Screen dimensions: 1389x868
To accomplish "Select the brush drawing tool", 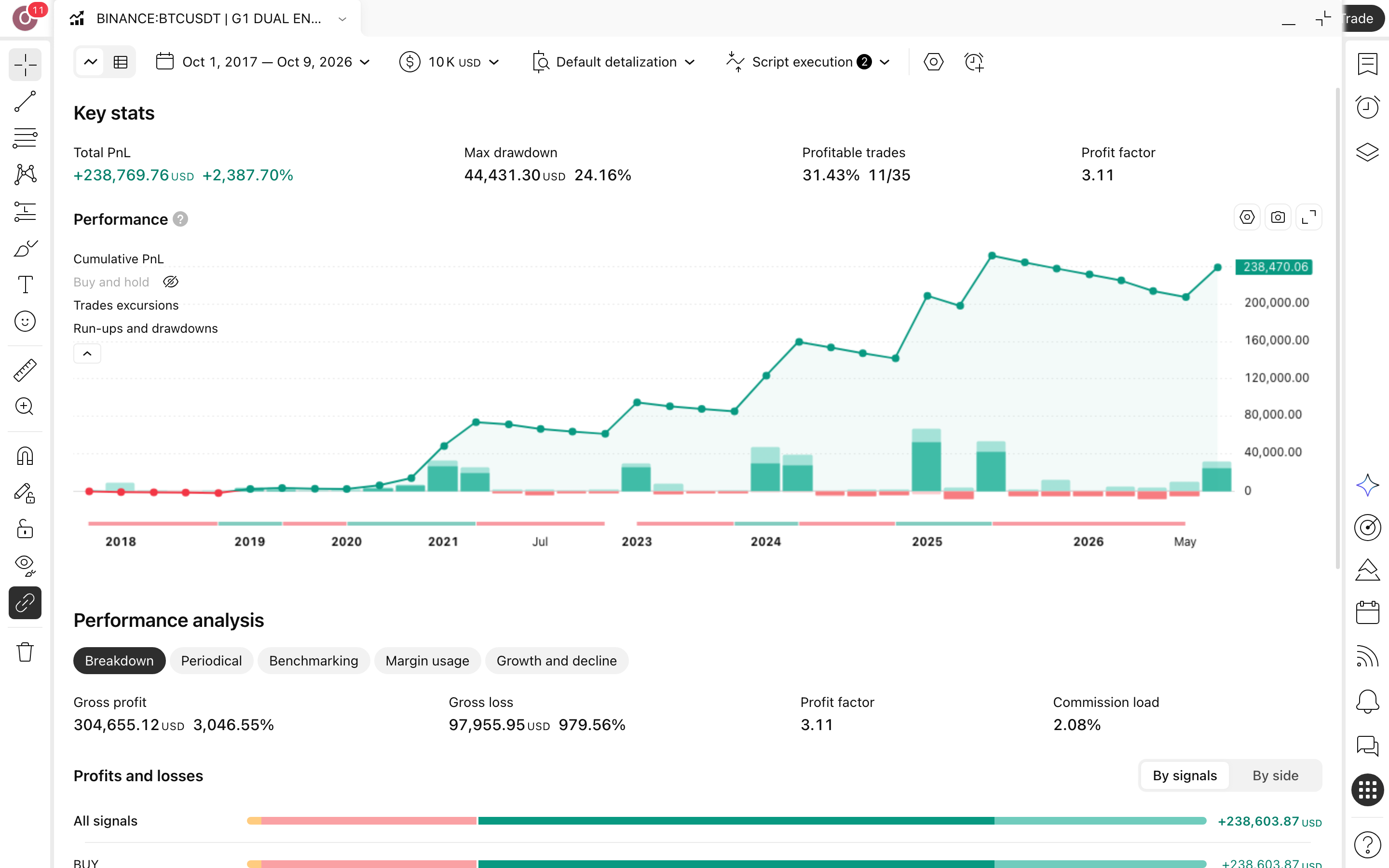I will pyautogui.click(x=25, y=248).
